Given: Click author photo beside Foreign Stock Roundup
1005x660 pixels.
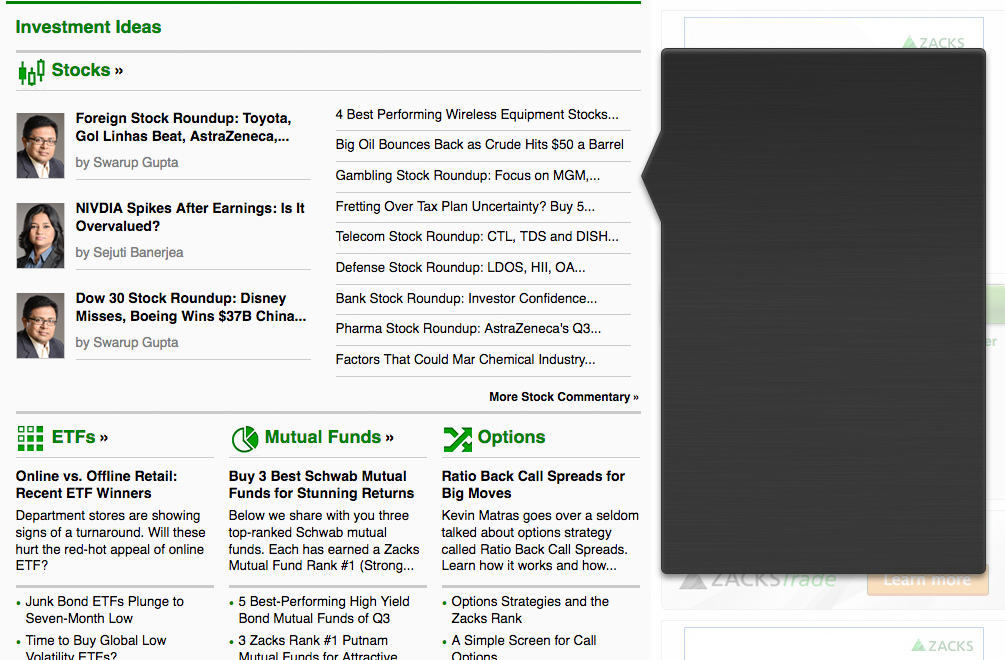Looking at the screenshot, I should [40, 145].
